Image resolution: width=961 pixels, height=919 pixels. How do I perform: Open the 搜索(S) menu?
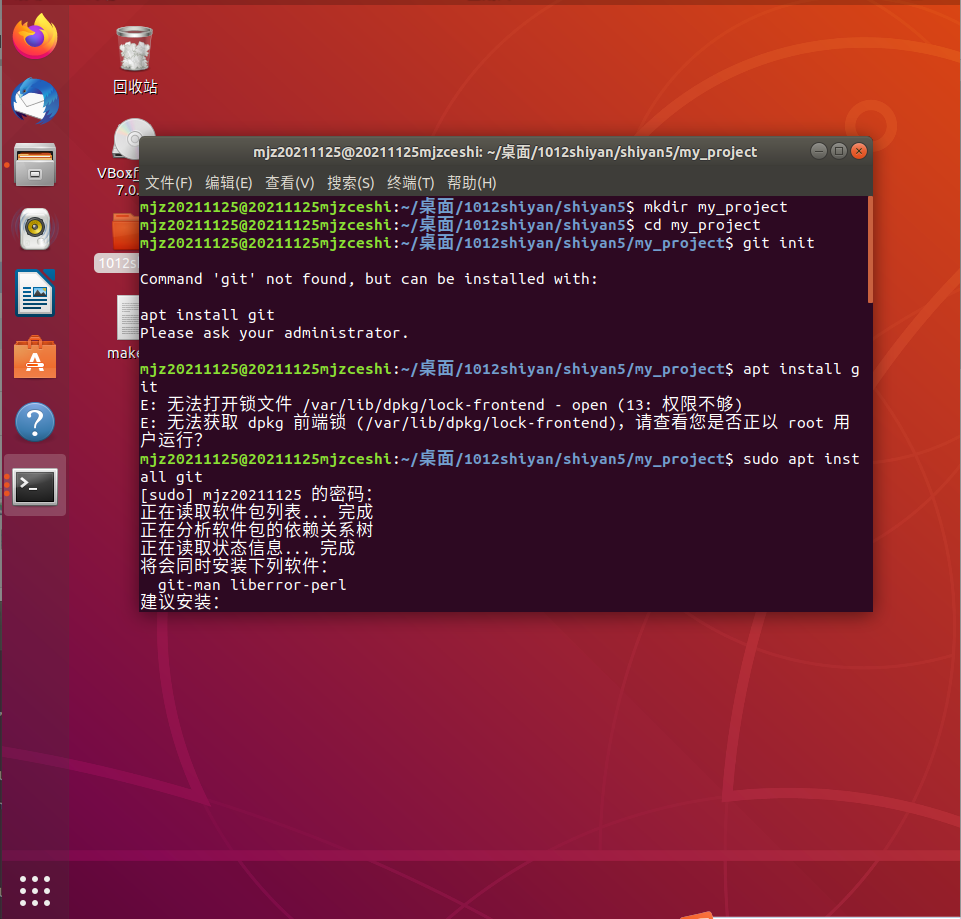pyautogui.click(x=350, y=183)
